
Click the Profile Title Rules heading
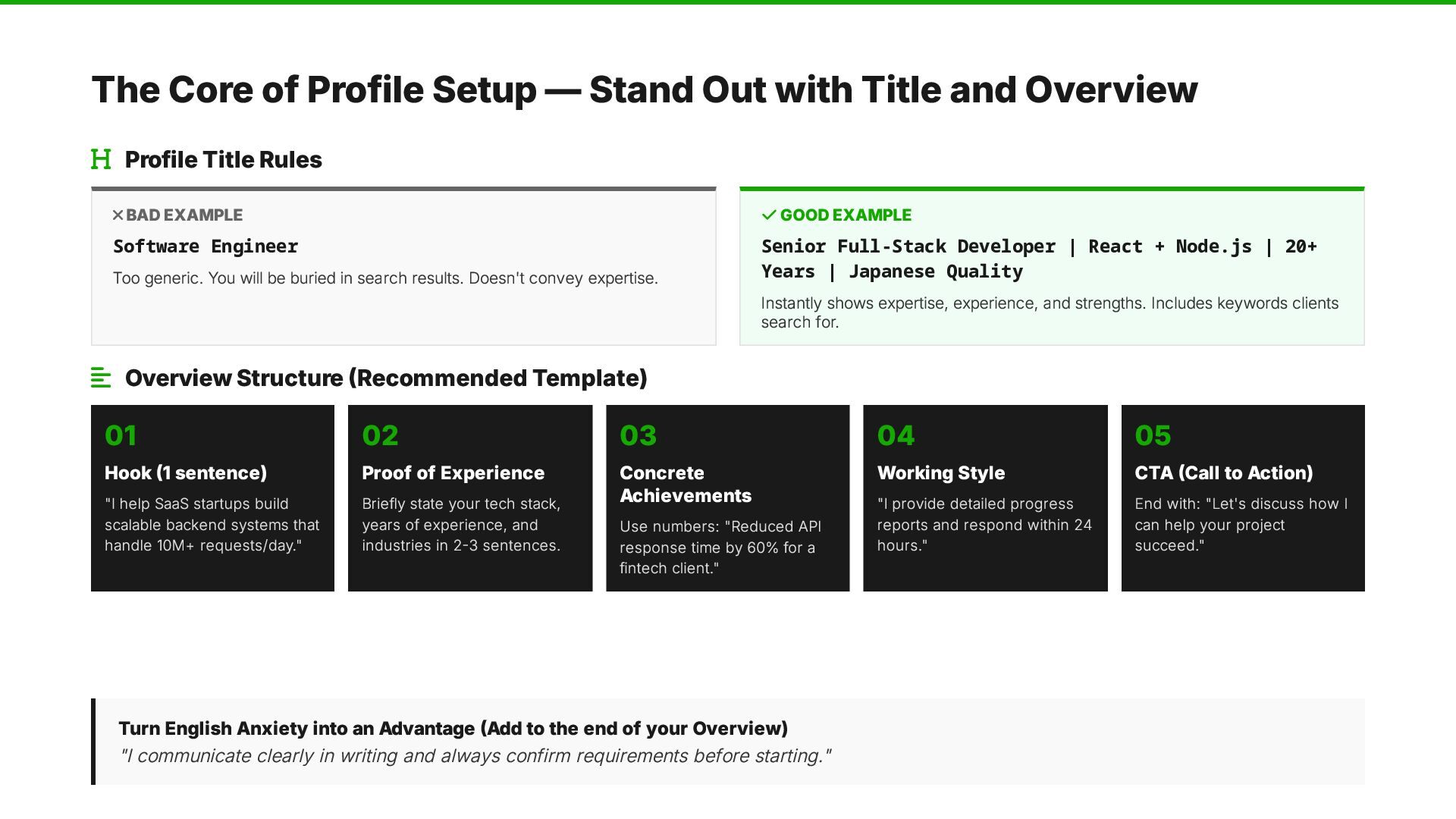[x=224, y=159]
